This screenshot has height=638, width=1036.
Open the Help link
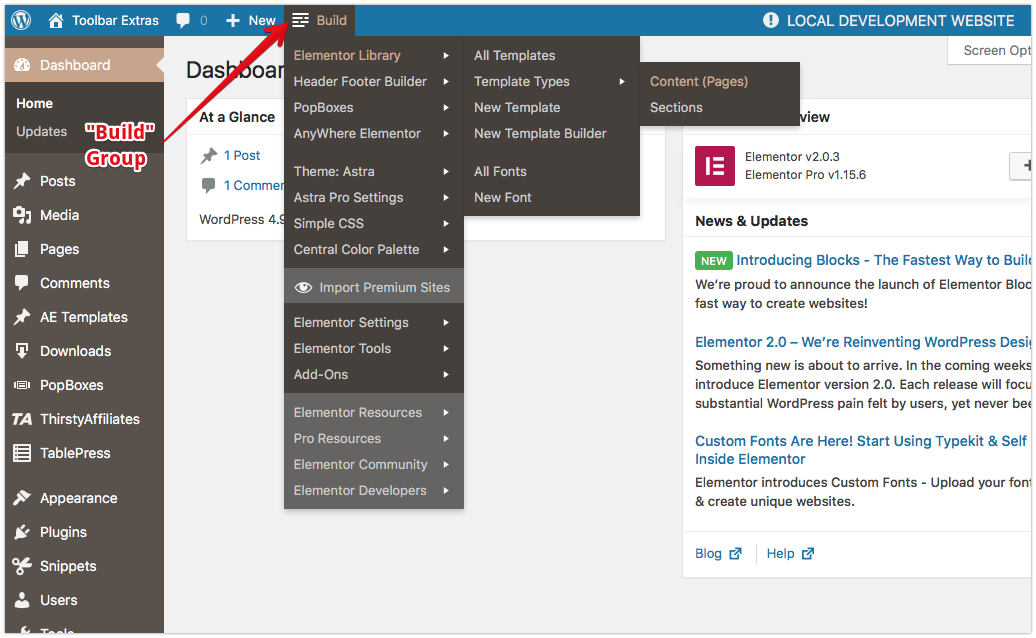point(780,553)
